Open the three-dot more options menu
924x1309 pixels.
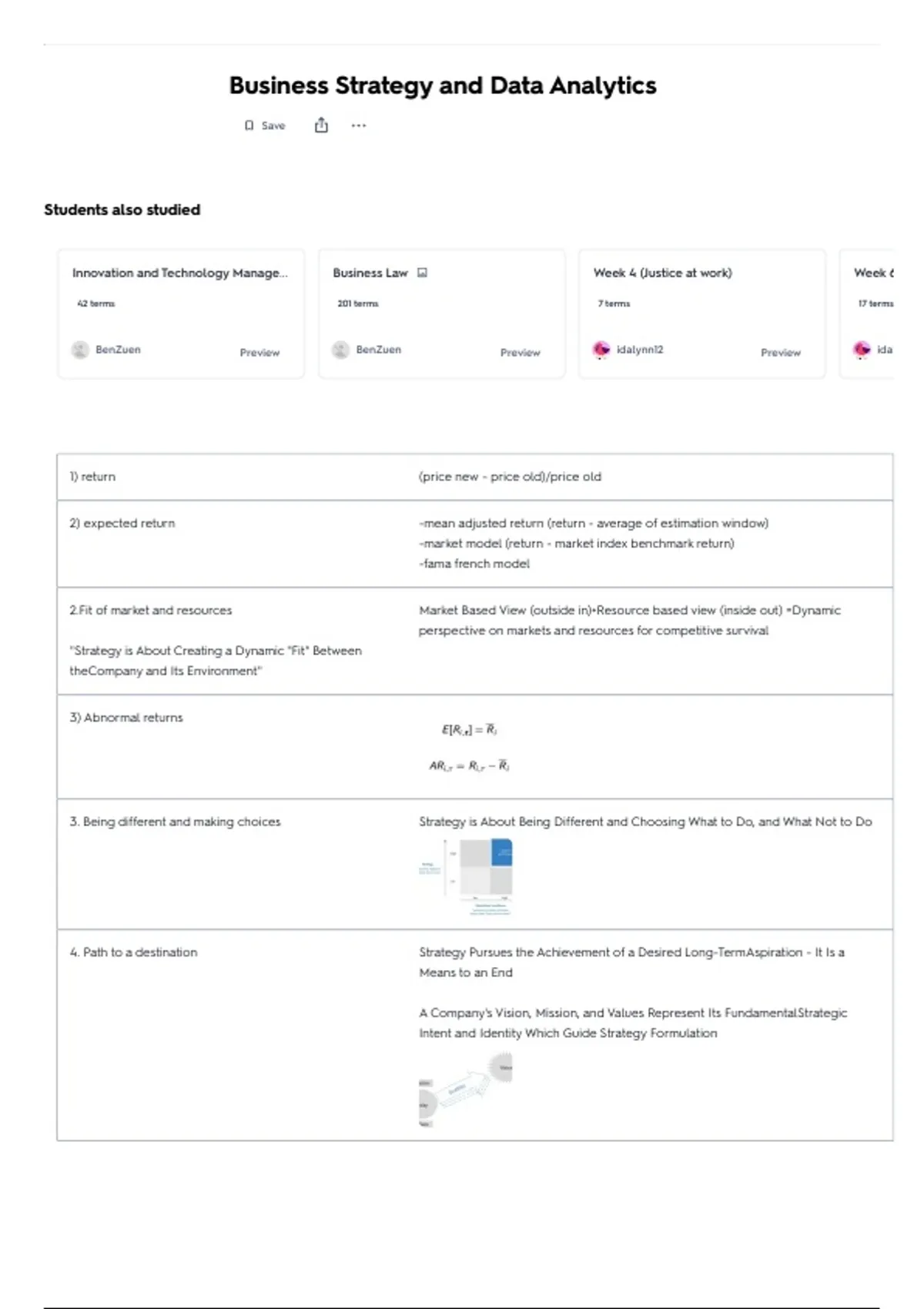359,126
